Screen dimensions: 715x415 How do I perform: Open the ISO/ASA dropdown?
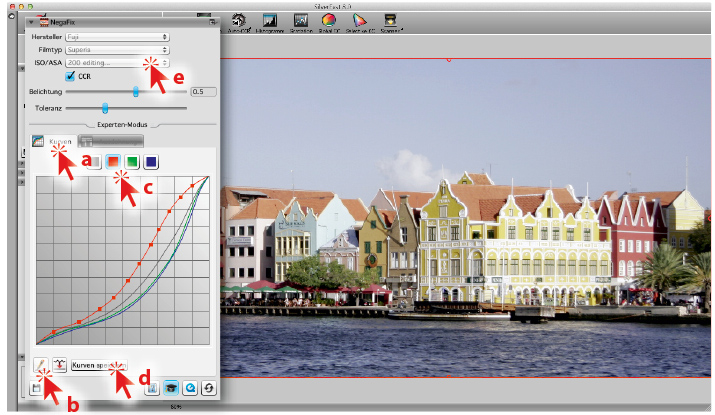tap(116, 62)
